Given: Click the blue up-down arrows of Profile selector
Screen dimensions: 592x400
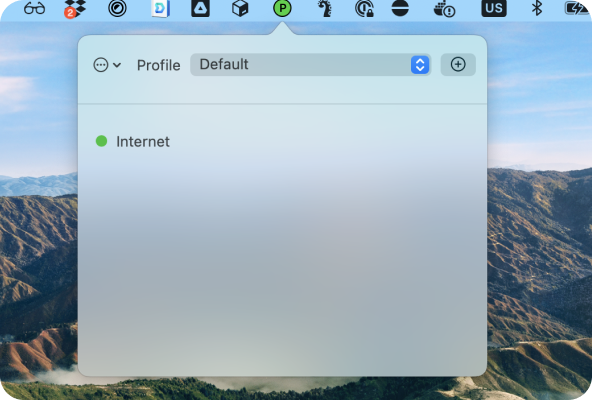Looking at the screenshot, I should click(420, 65).
